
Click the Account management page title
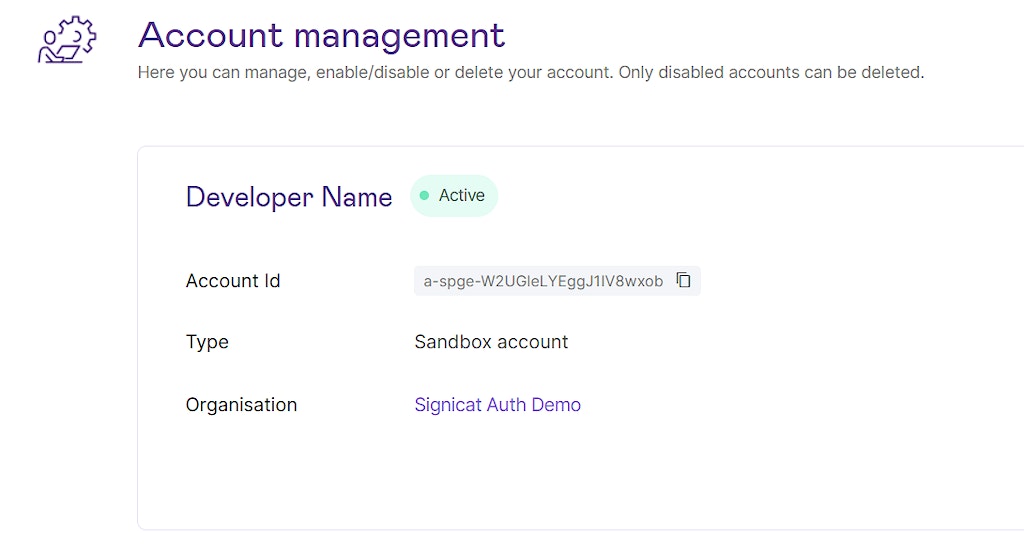[321, 35]
